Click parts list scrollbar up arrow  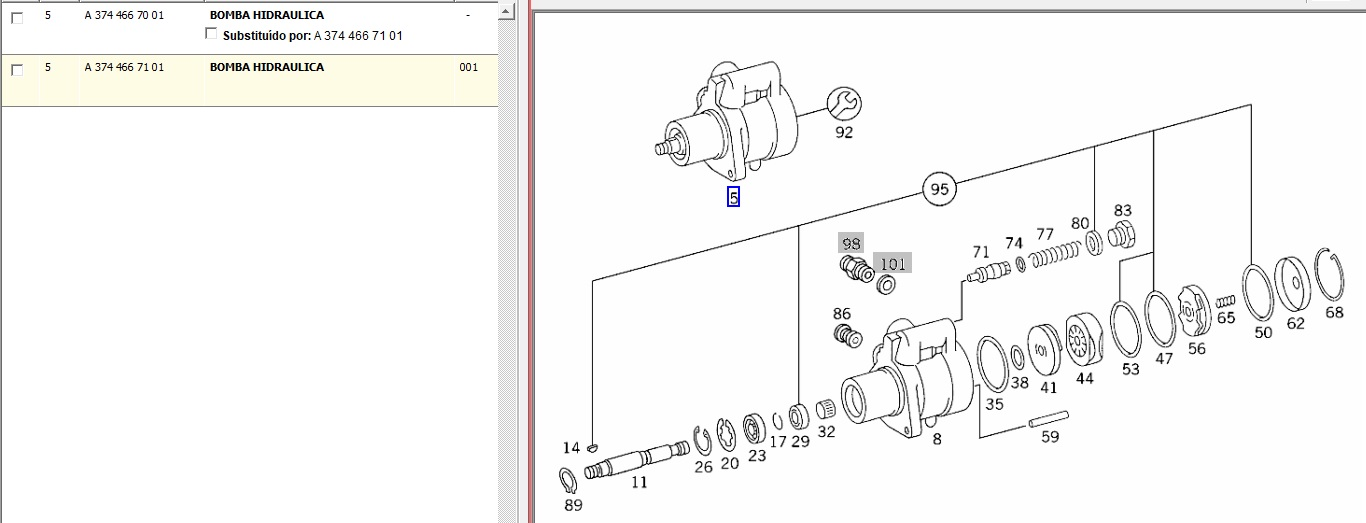pos(507,11)
